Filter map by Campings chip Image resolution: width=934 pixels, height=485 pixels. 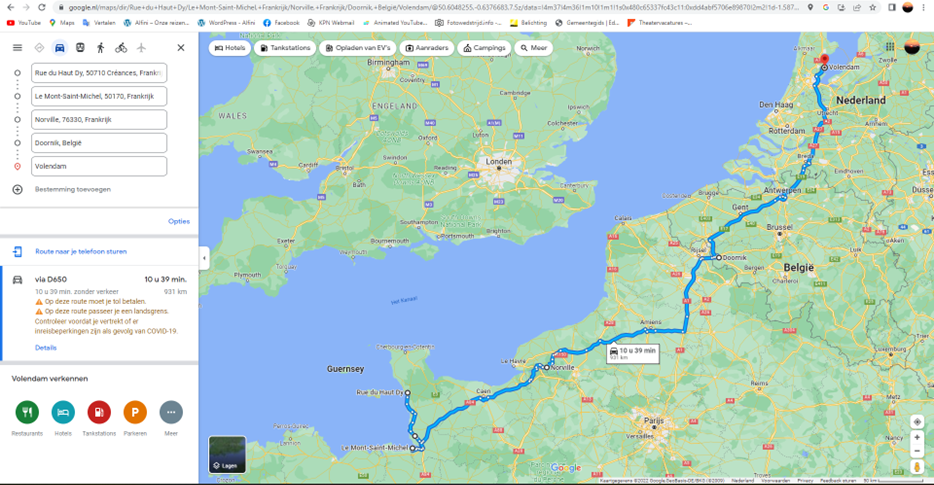tap(484, 48)
